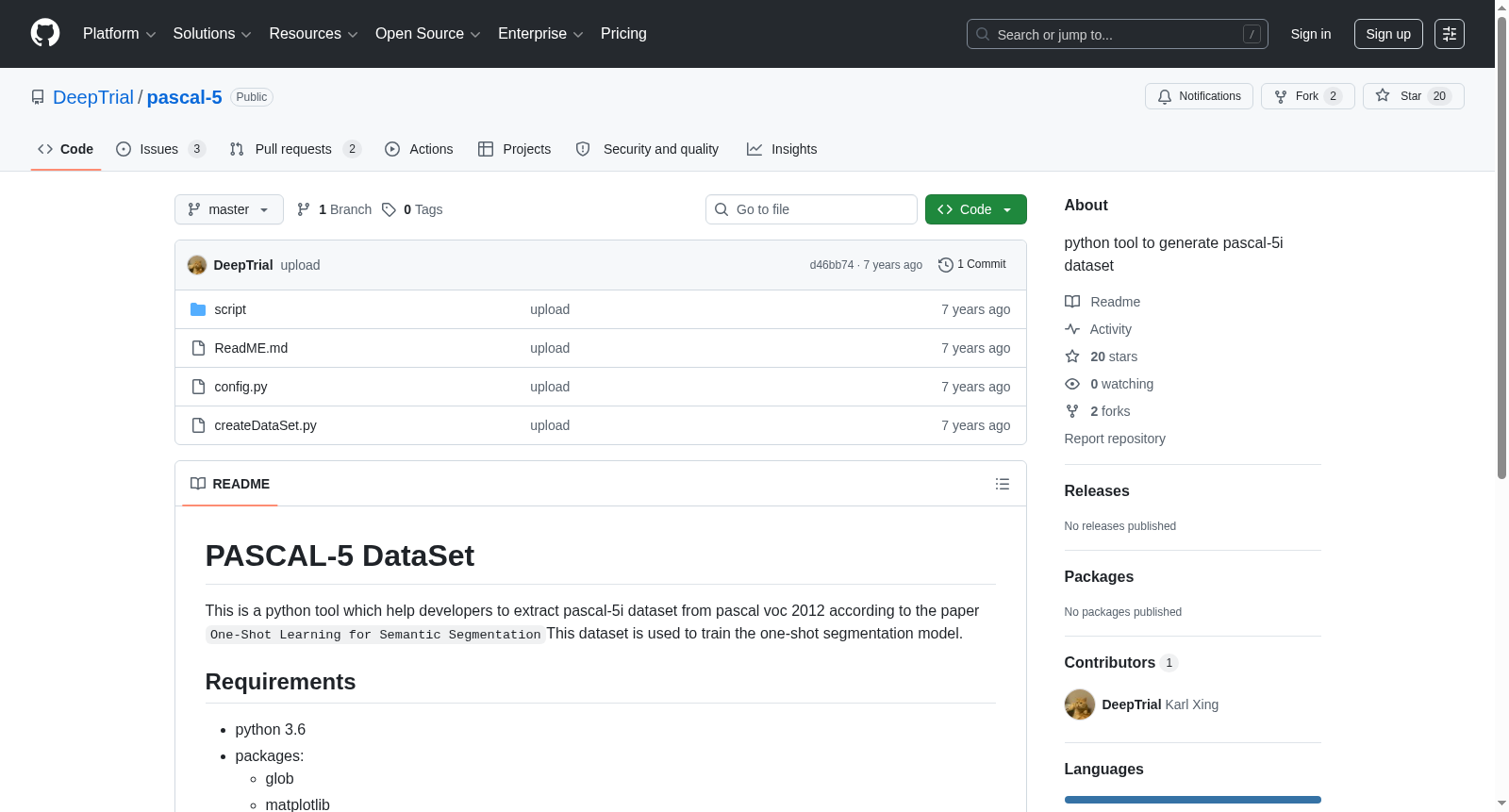
Task: Expand the Platform menu
Action: tap(120, 34)
